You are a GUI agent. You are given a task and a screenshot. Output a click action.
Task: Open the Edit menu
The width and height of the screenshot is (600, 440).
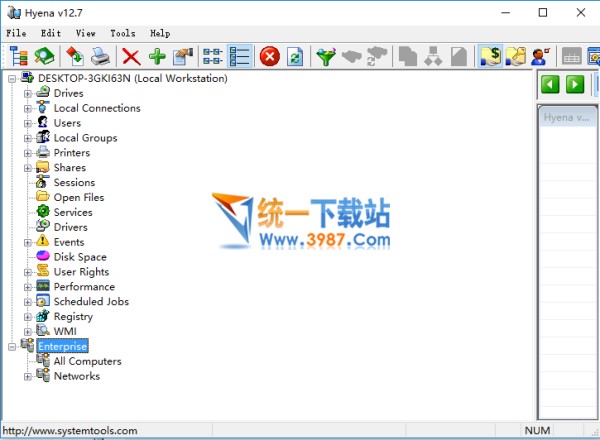pyautogui.click(x=51, y=33)
